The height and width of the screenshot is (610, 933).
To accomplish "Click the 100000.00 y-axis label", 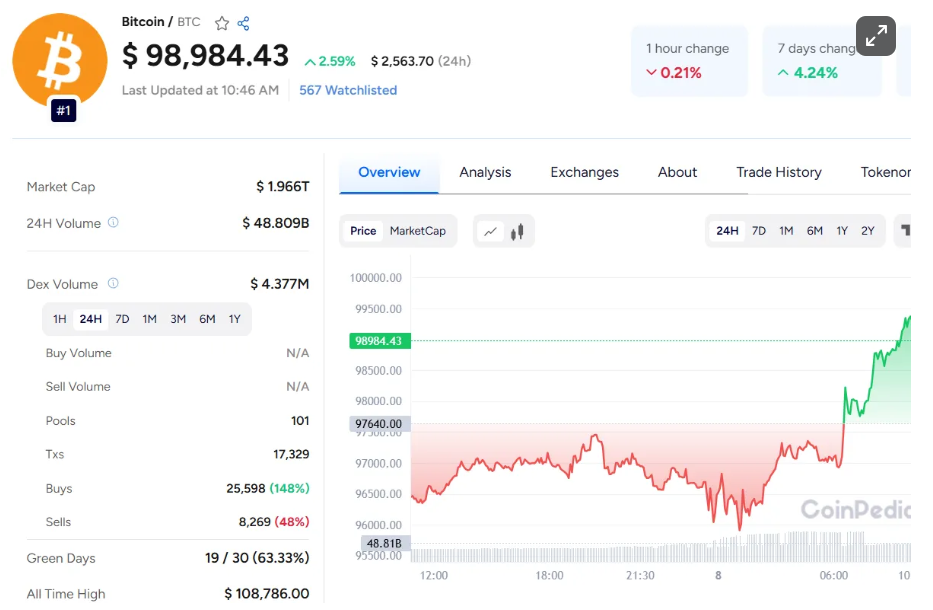I will (375, 278).
